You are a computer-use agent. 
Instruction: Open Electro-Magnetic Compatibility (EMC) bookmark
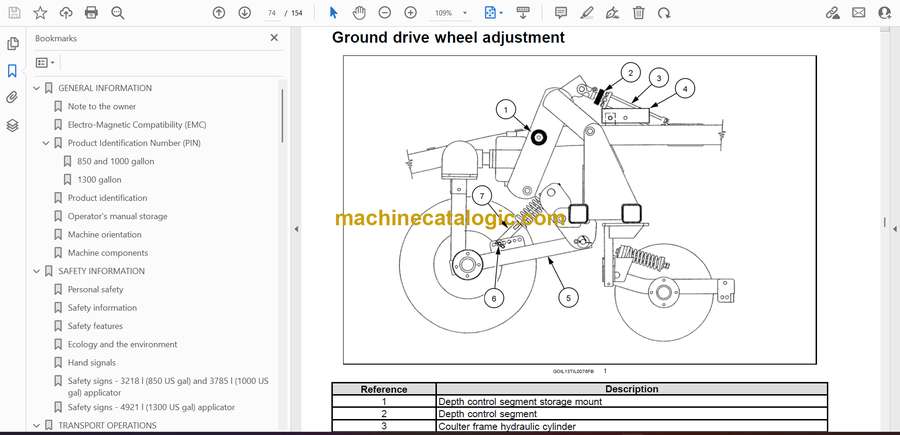(x=137, y=125)
